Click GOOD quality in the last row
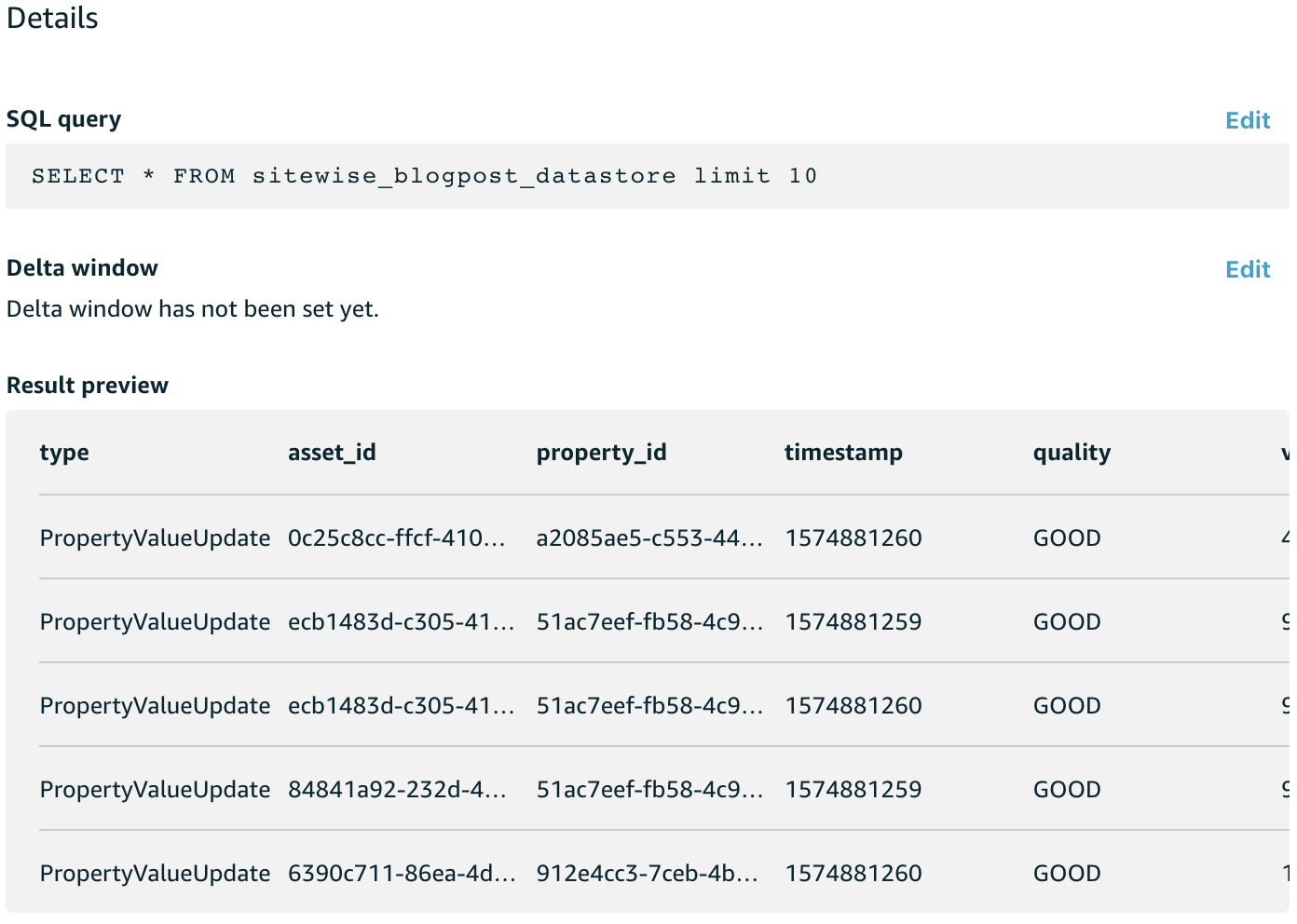This screenshot has height=924, width=1297. click(x=1067, y=874)
